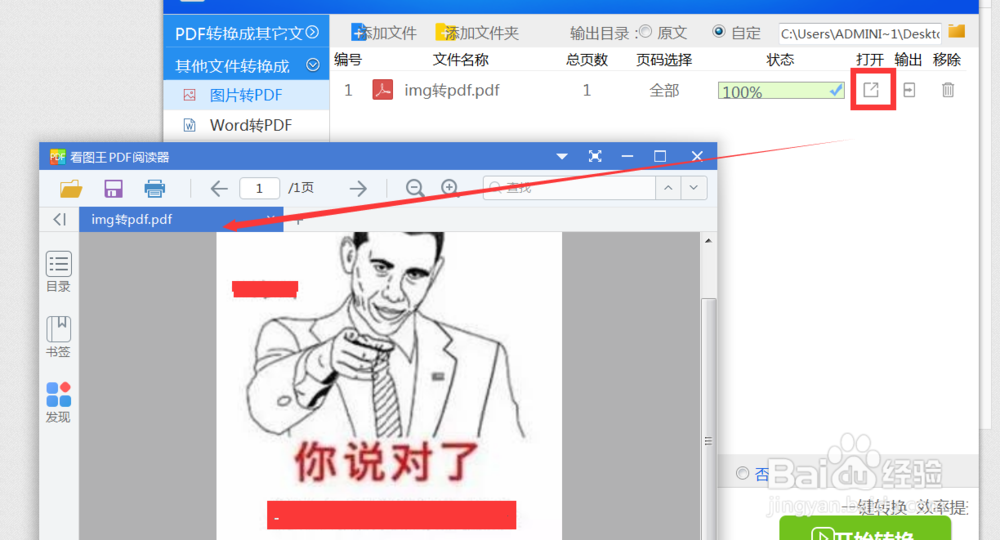Click the output path field C:\Users\ADMINI~1
This screenshot has width=1000, height=540.
point(860,33)
